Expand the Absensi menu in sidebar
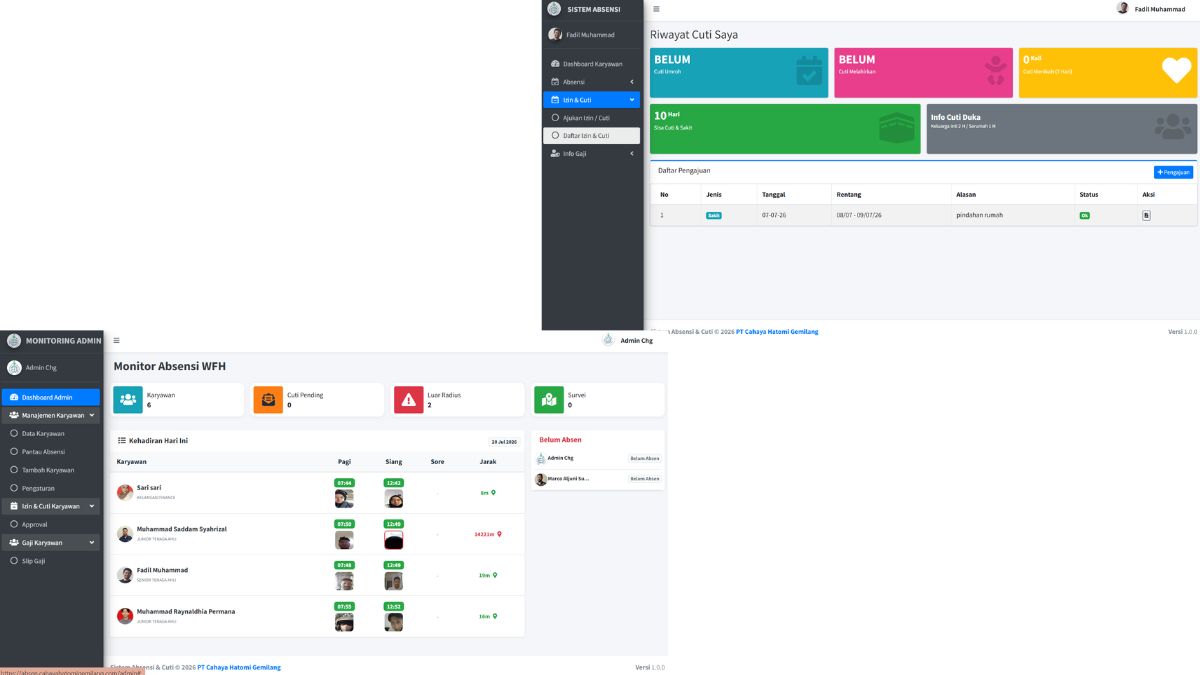The width and height of the screenshot is (1200, 675). pyautogui.click(x=592, y=81)
